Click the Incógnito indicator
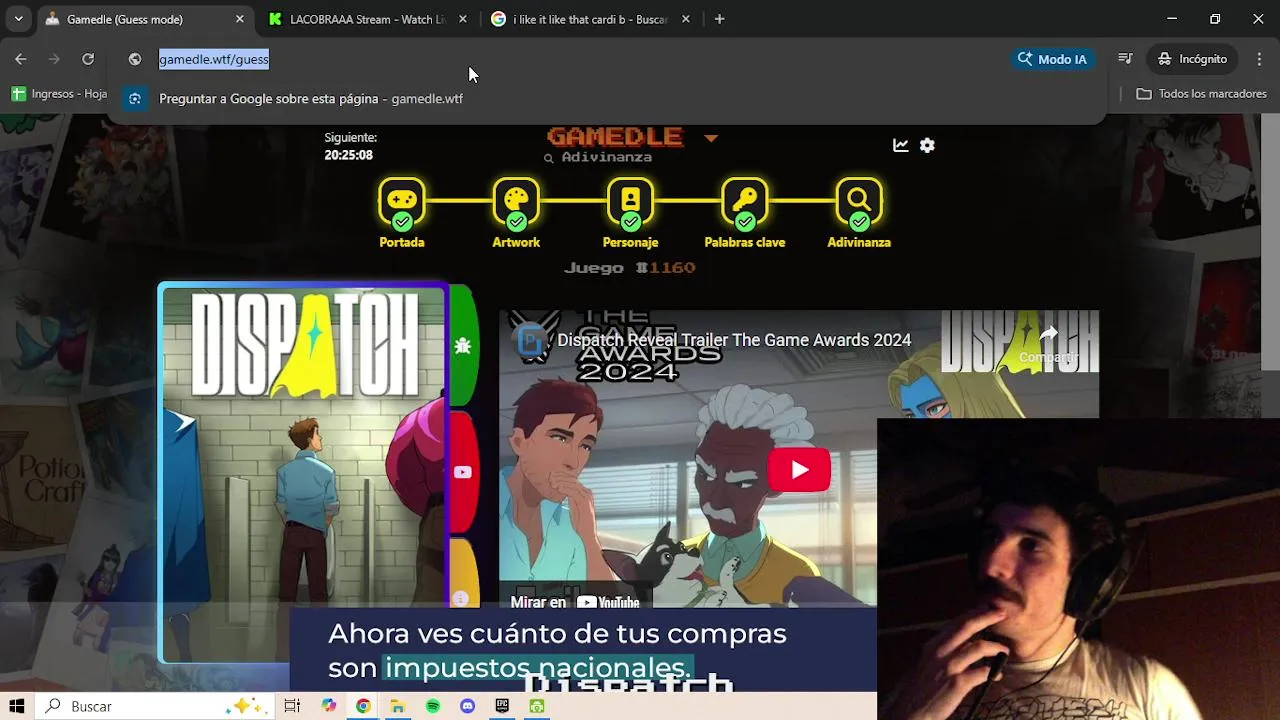The width and height of the screenshot is (1280, 720). click(1192, 59)
